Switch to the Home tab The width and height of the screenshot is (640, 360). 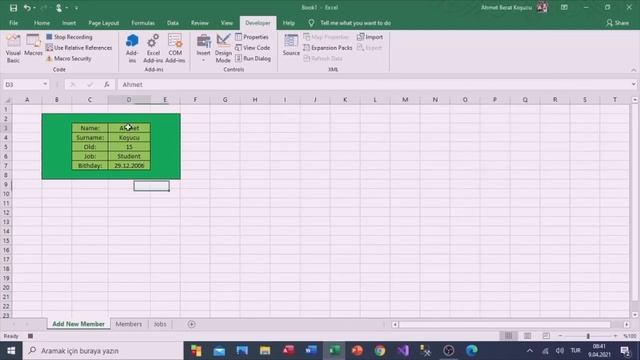42,23
